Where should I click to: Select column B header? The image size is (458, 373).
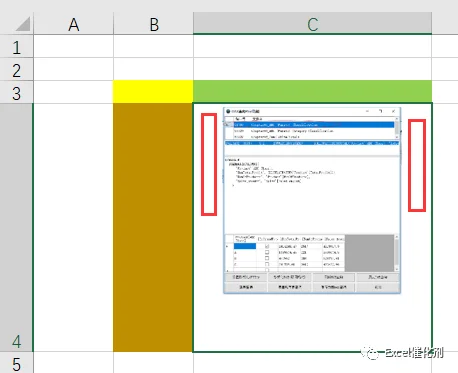click(x=153, y=24)
